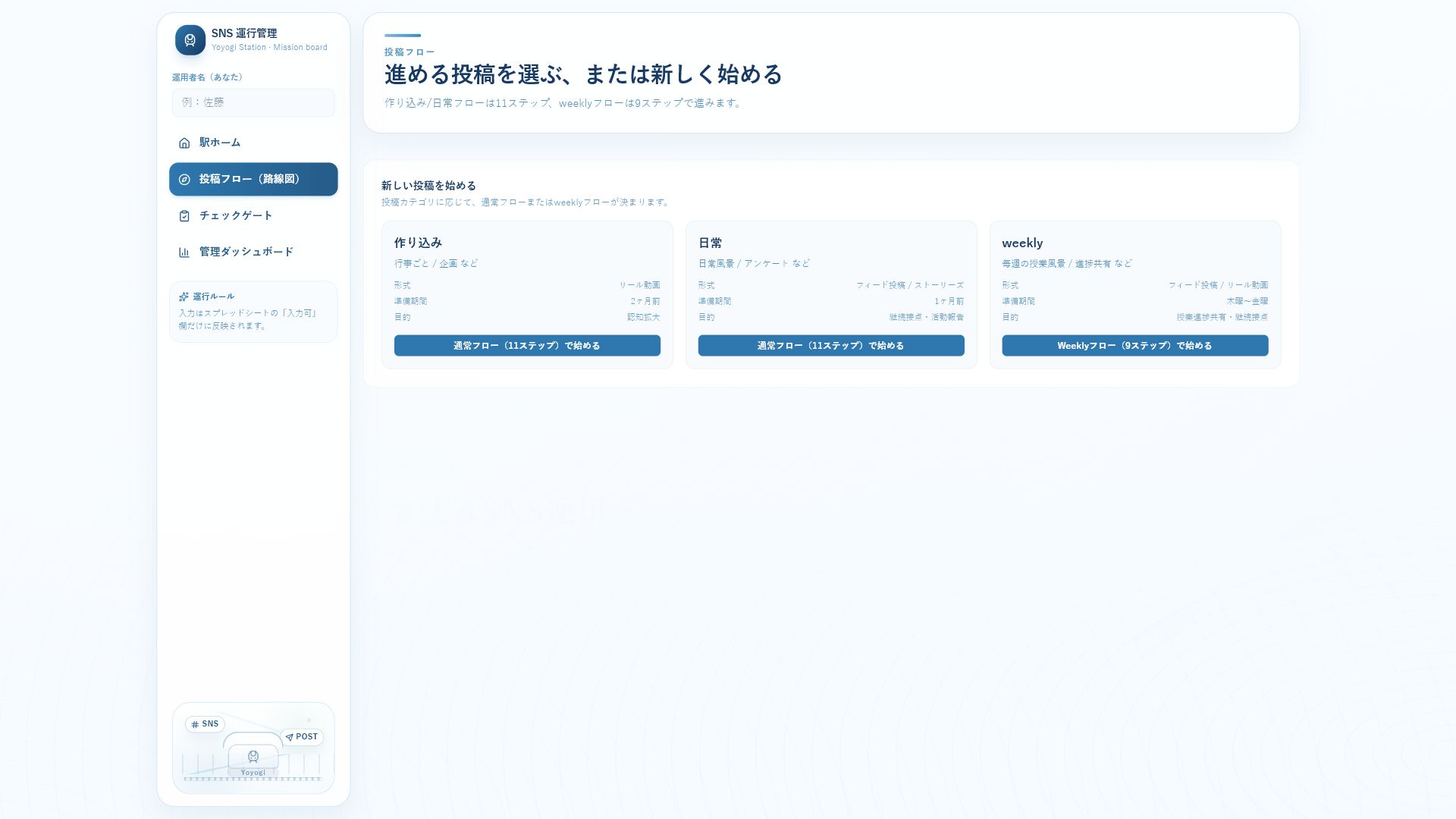Click the 1ヶ月前 preparation period value
Image resolution: width=1456 pixels, height=819 pixels.
point(949,301)
